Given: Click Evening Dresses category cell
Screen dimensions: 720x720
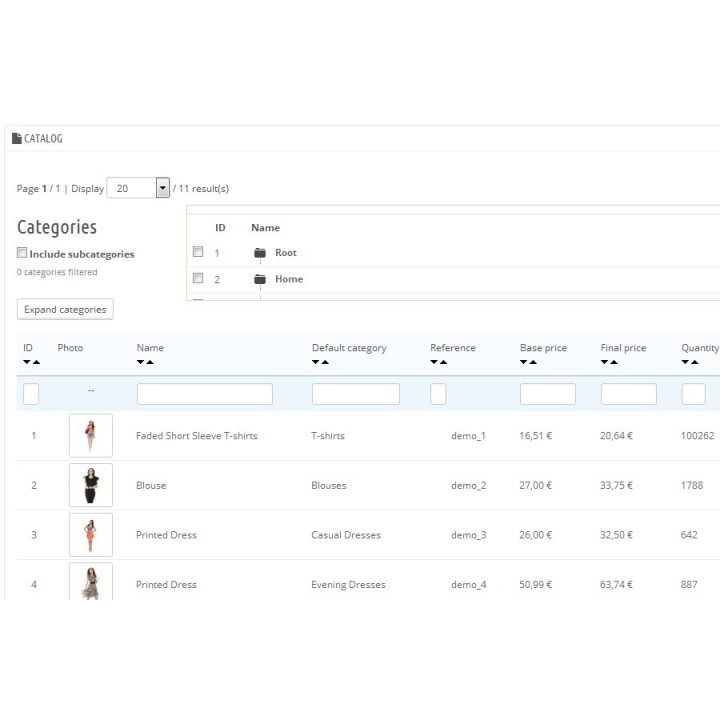Looking at the screenshot, I should tap(348, 585).
